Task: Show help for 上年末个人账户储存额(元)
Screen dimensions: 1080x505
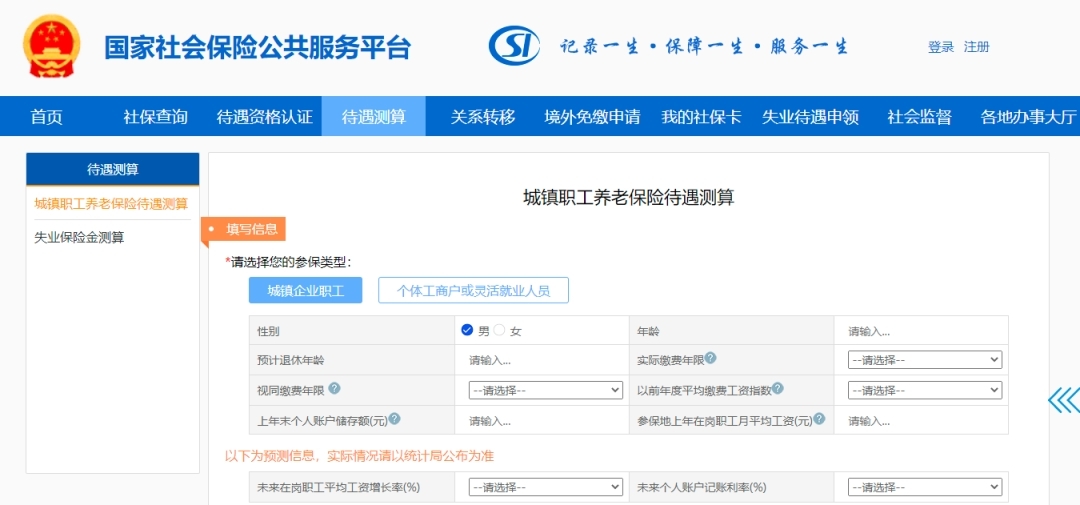Action: click(394, 420)
